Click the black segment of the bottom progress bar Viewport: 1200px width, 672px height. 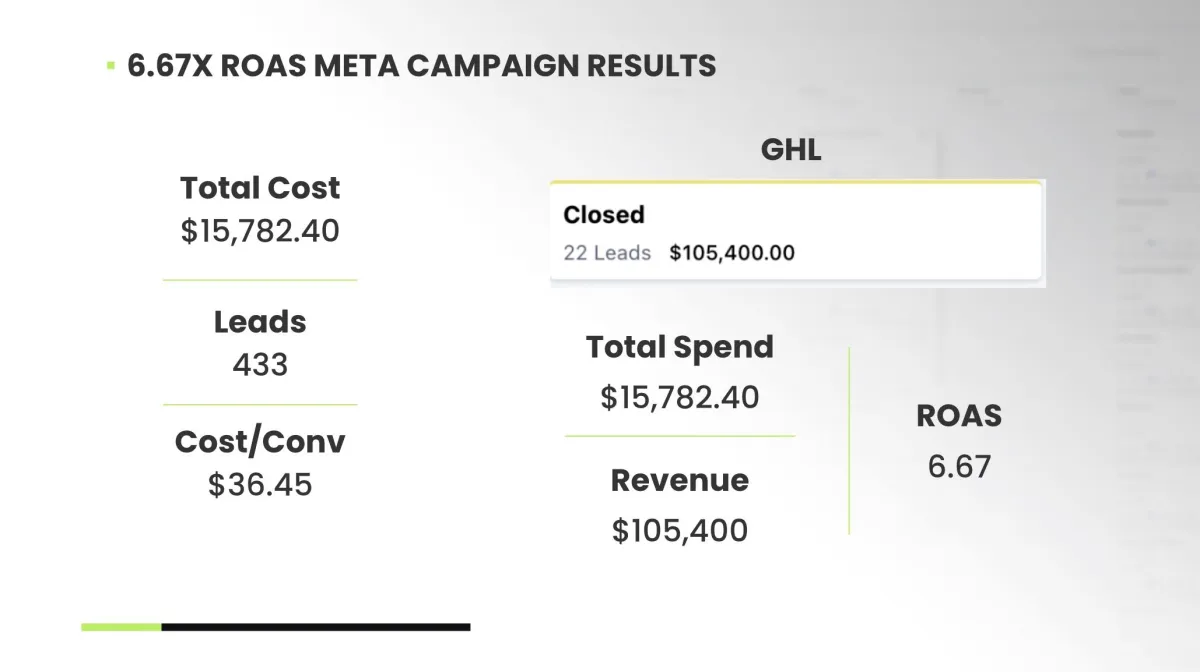tap(316, 627)
